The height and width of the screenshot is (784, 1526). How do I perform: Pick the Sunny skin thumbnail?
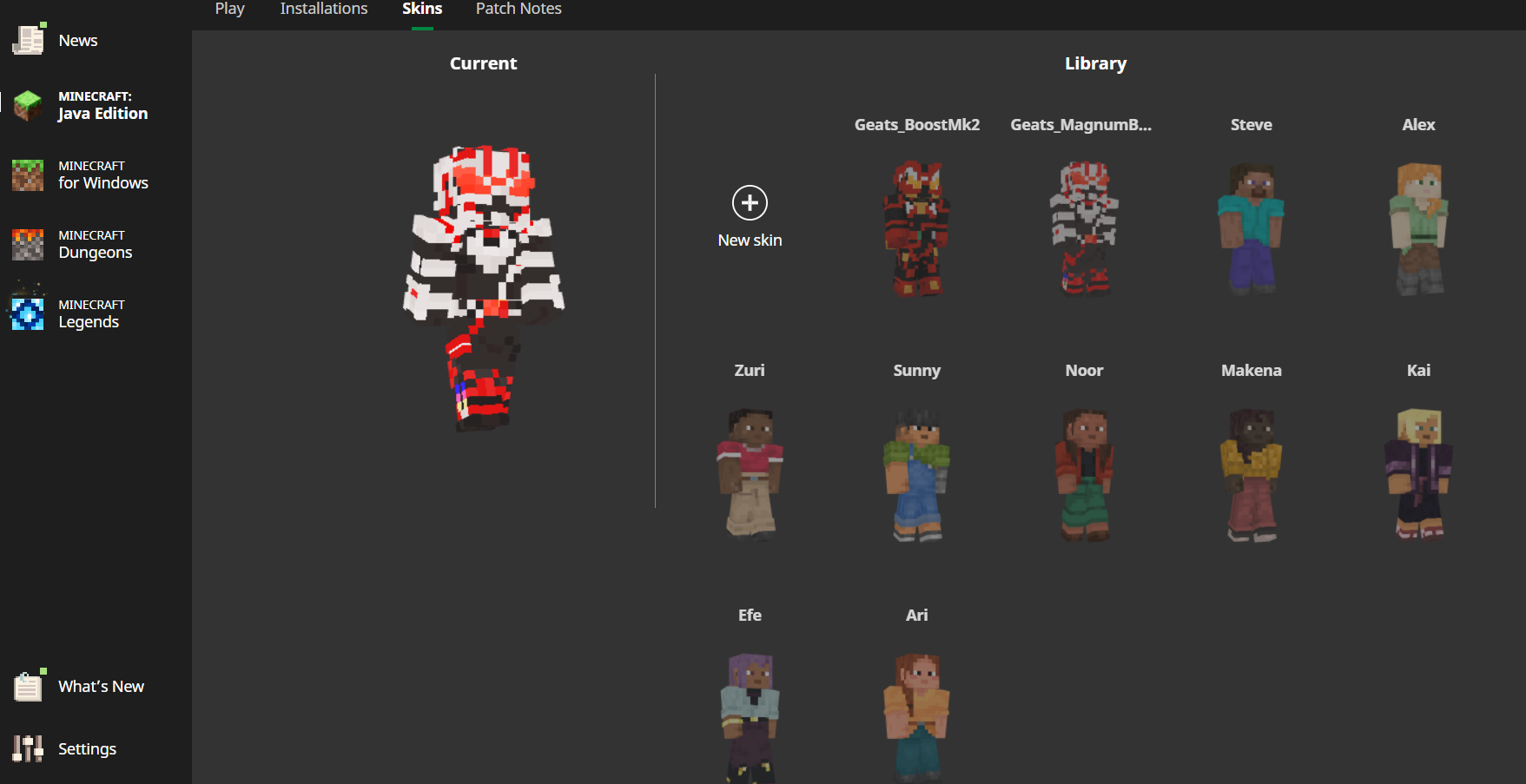917,474
